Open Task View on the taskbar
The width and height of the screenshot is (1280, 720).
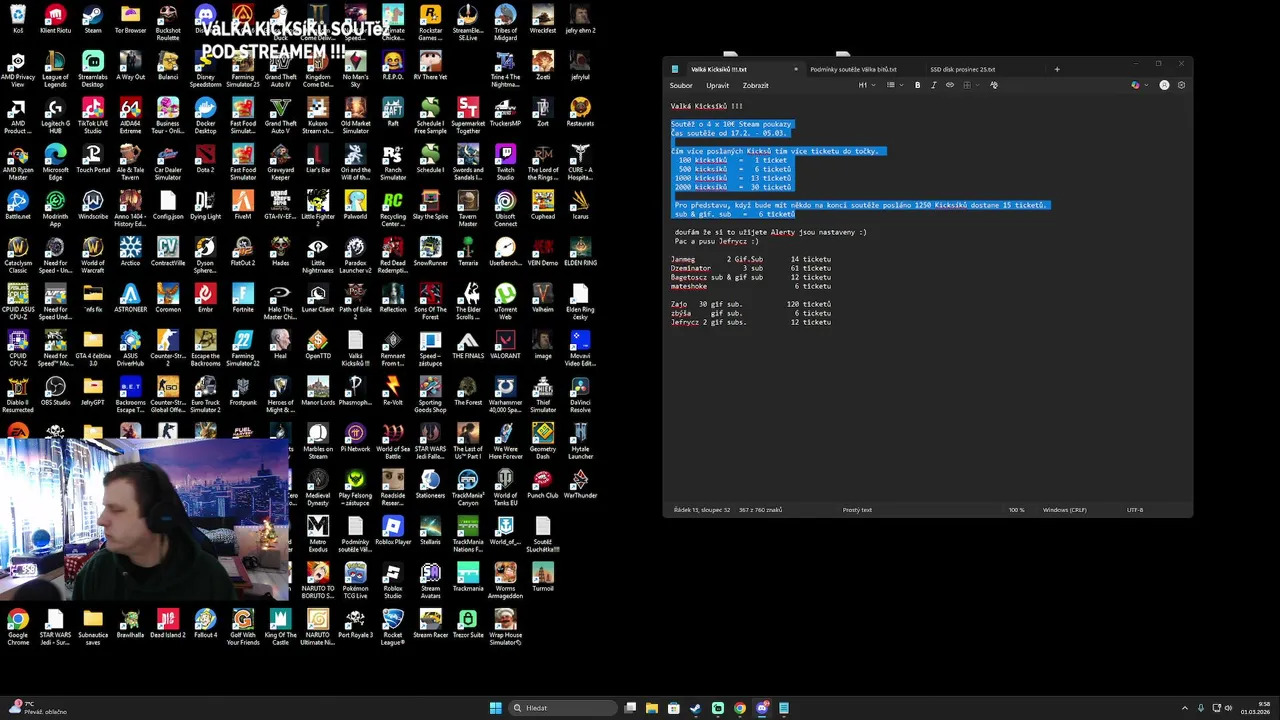tap(630, 708)
